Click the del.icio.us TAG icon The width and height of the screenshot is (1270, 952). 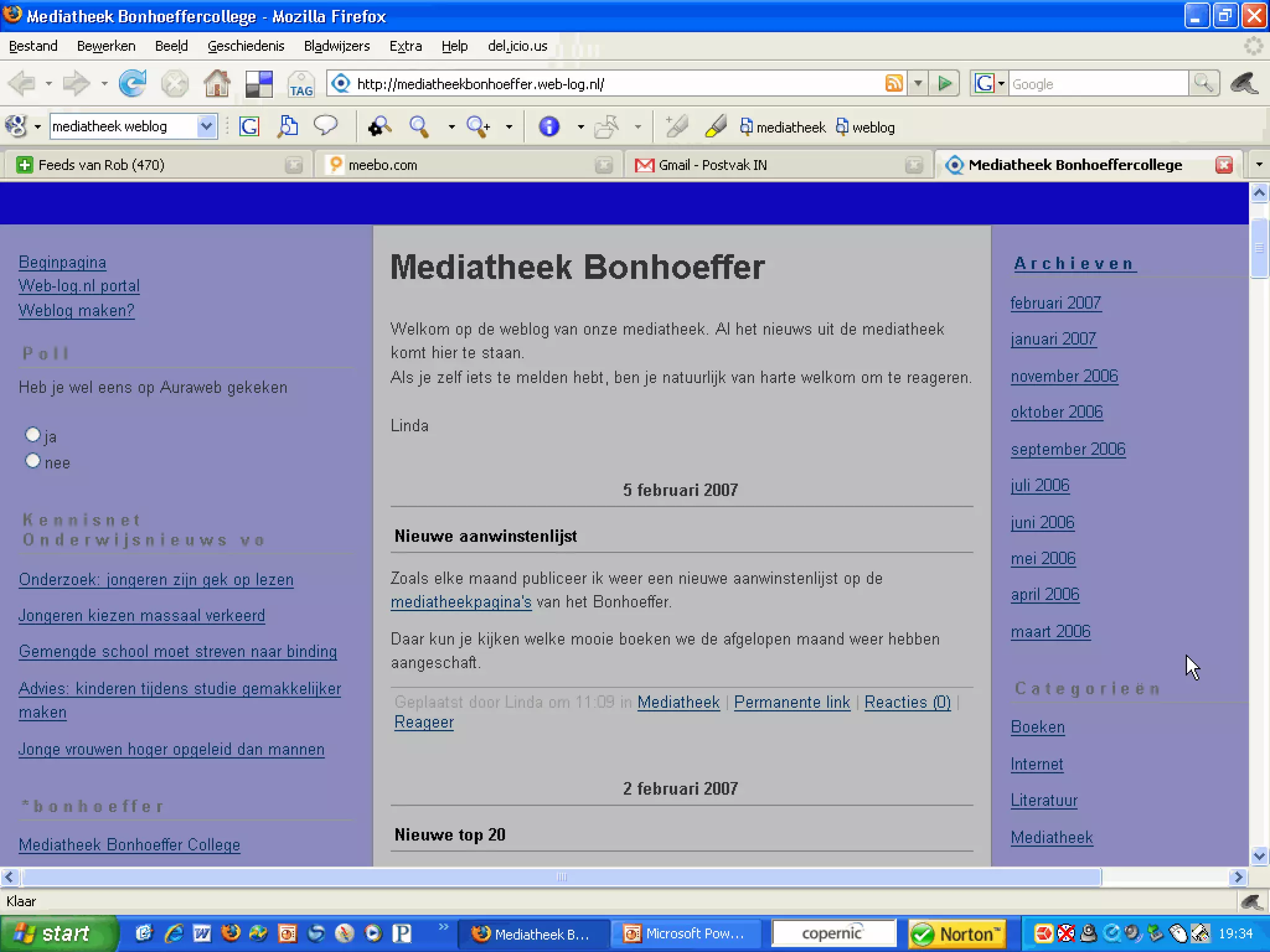(301, 84)
